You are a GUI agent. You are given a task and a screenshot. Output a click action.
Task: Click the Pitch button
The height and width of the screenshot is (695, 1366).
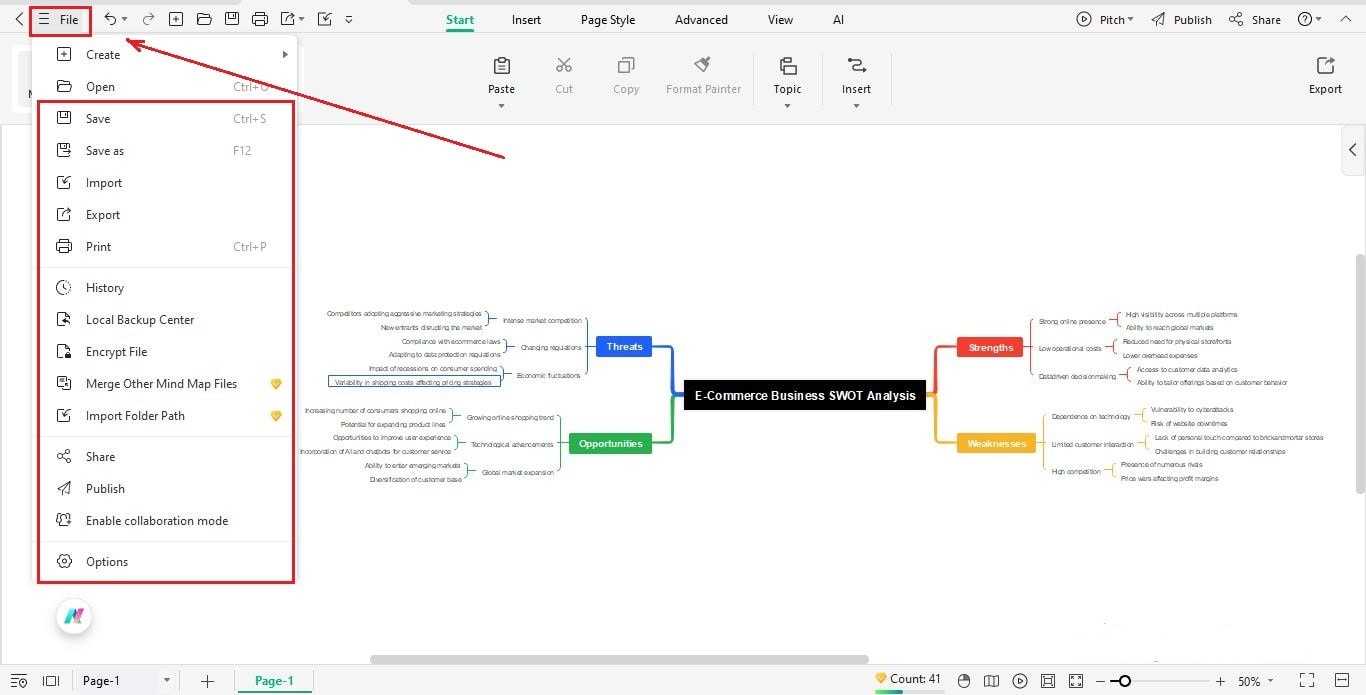tap(1105, 20)
